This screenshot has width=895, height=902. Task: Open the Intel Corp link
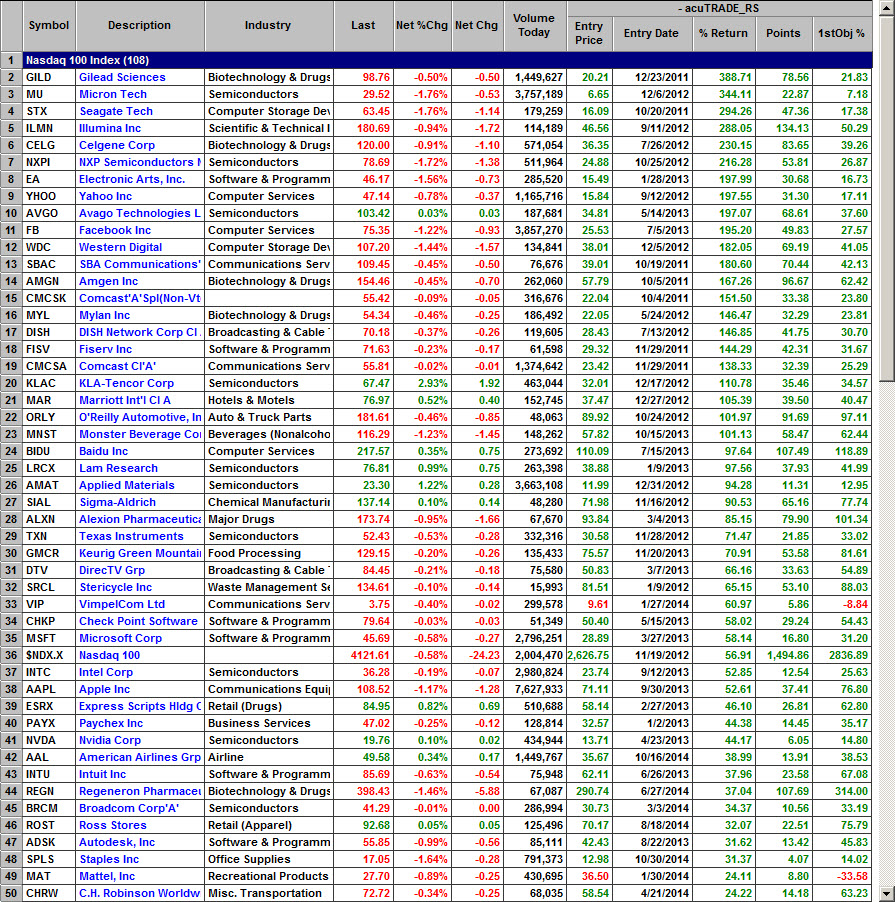tap(106, 672)
